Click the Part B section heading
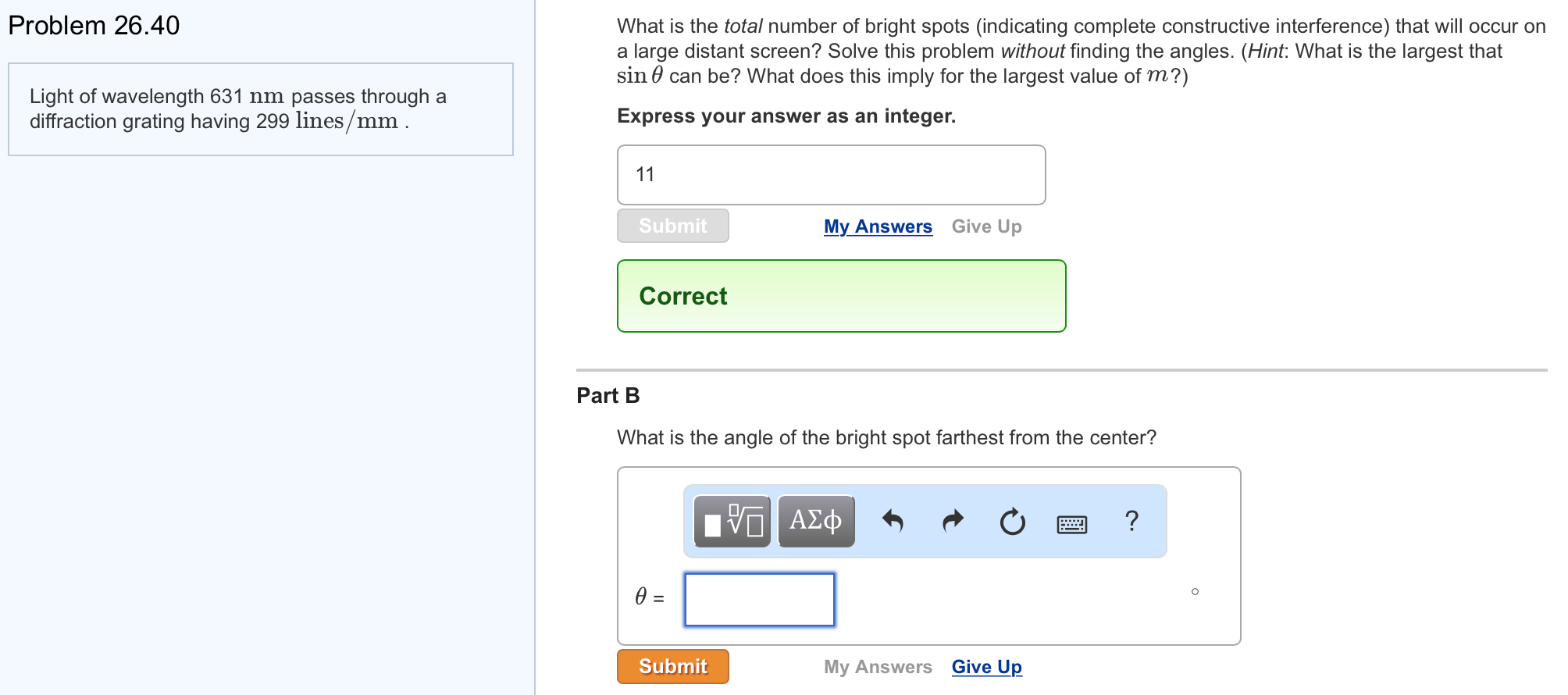 point(608,395)
